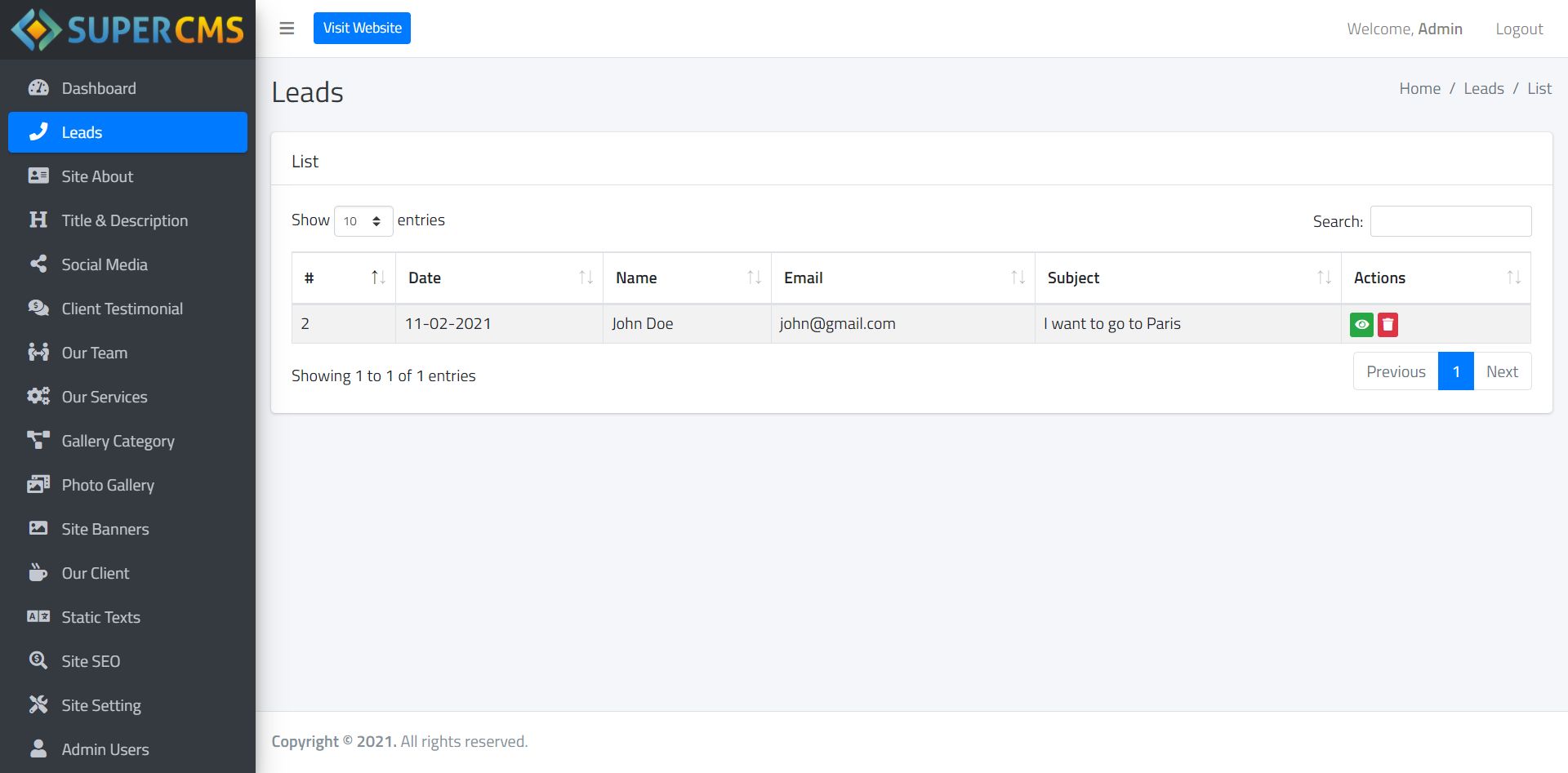Sort the table by Email column
The width and height of the screenshot is (1568, 773).
tap(902, 278)
